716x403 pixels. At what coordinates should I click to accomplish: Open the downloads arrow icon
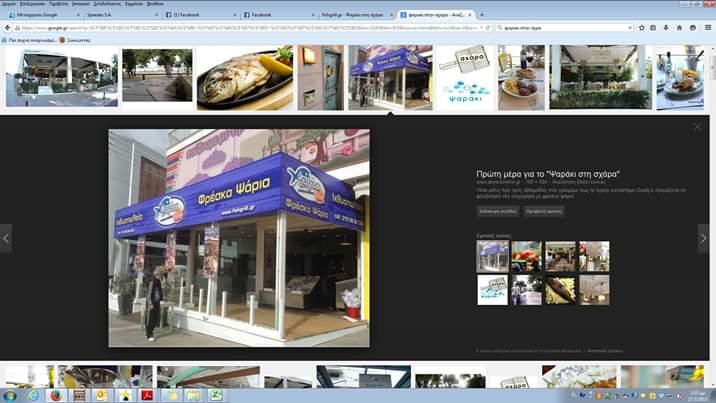click(666, 28)
